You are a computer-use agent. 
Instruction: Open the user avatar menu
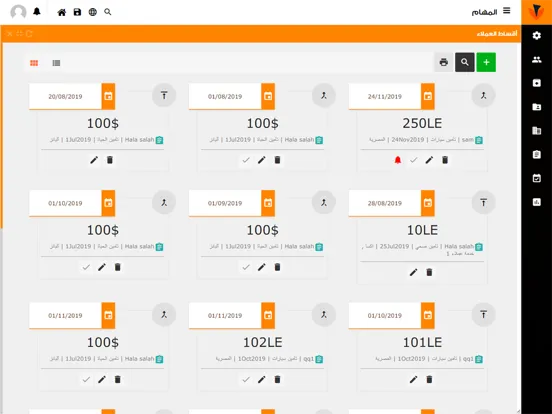click(x=18, y=12)
